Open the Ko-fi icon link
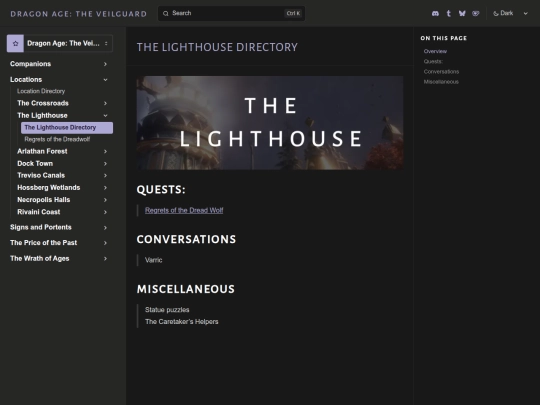 [476, 13]
